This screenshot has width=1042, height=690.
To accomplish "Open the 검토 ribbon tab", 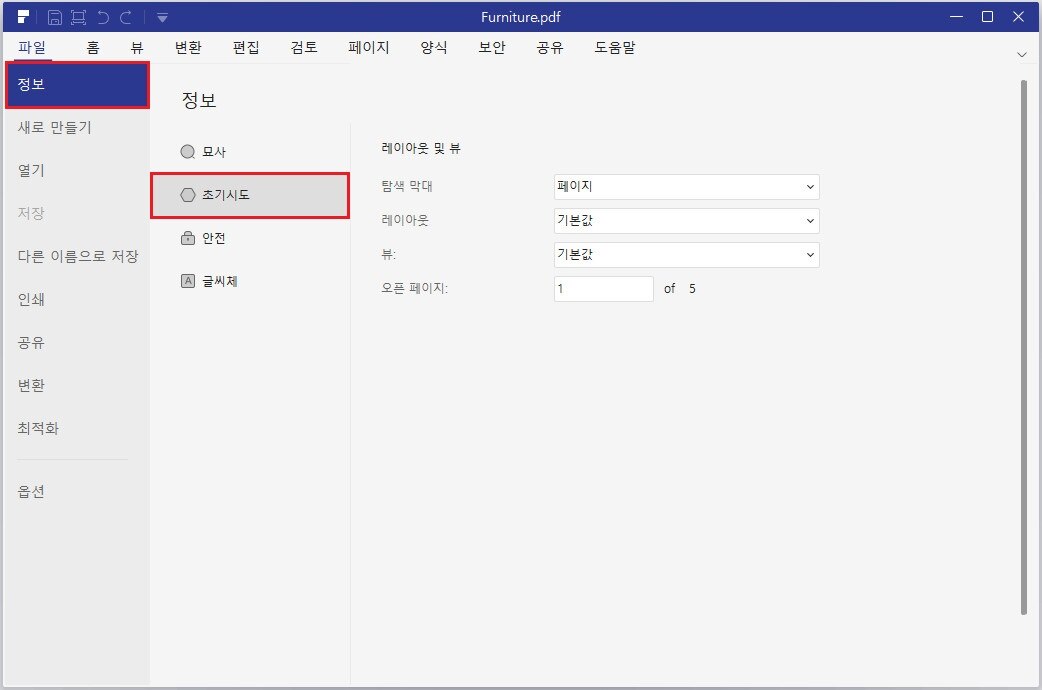I will [304, 47].
